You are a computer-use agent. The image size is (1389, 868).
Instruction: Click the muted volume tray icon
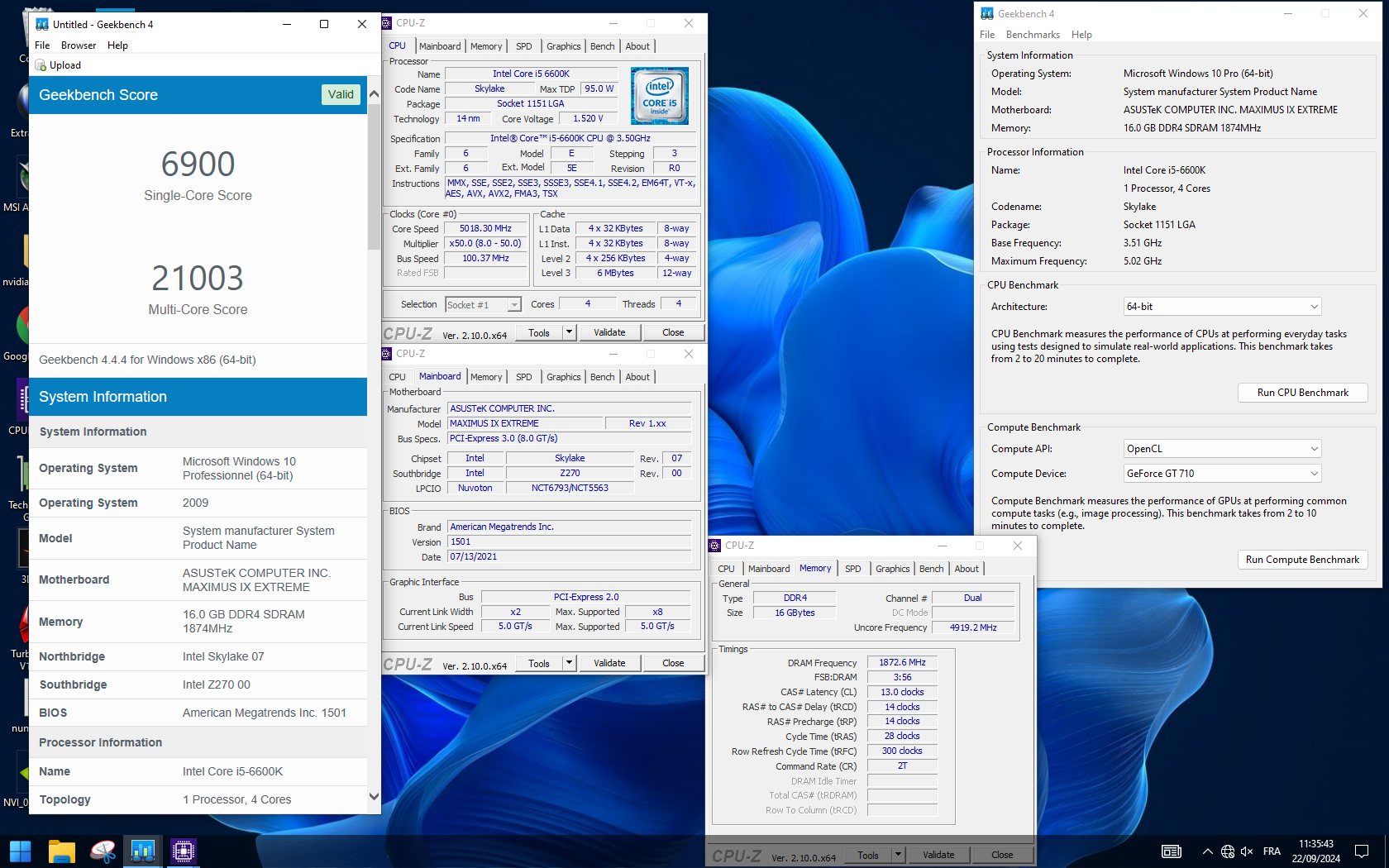click(1247, 851)
